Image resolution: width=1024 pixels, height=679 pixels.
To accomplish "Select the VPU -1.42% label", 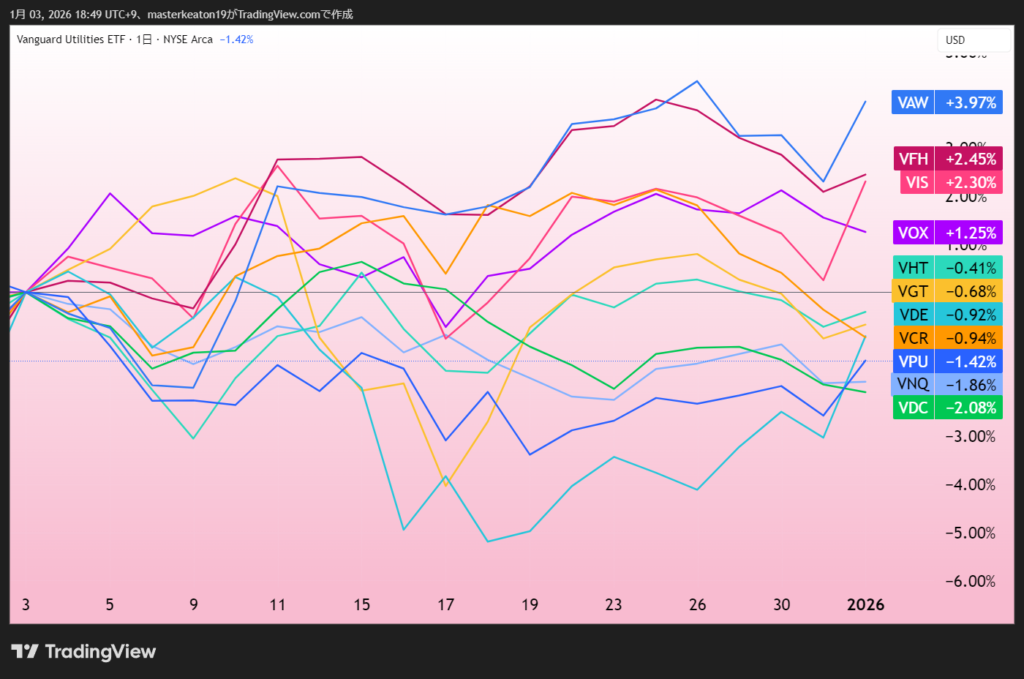I will point(947,361).
